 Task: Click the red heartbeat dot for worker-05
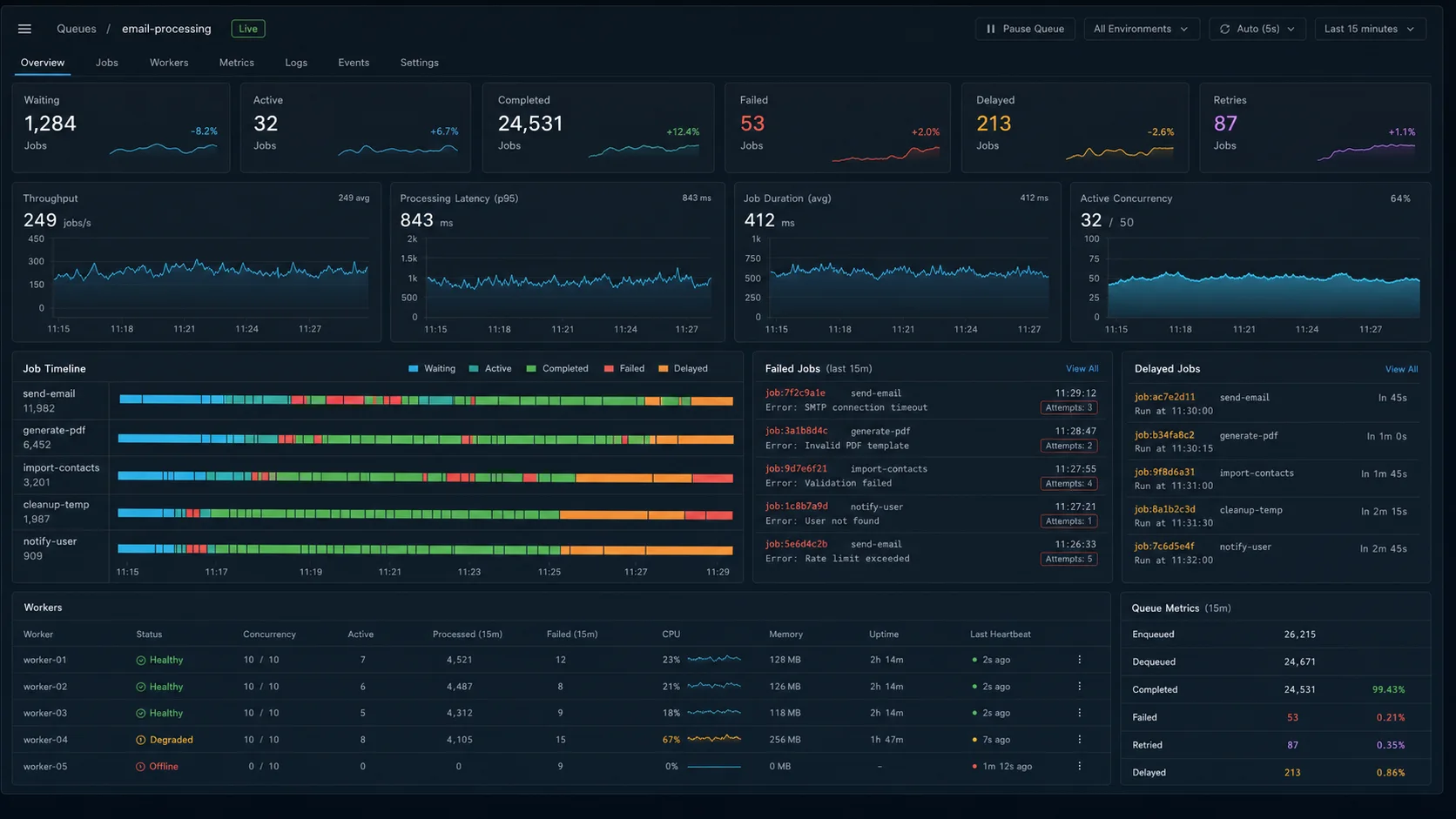tap(974, 767)
